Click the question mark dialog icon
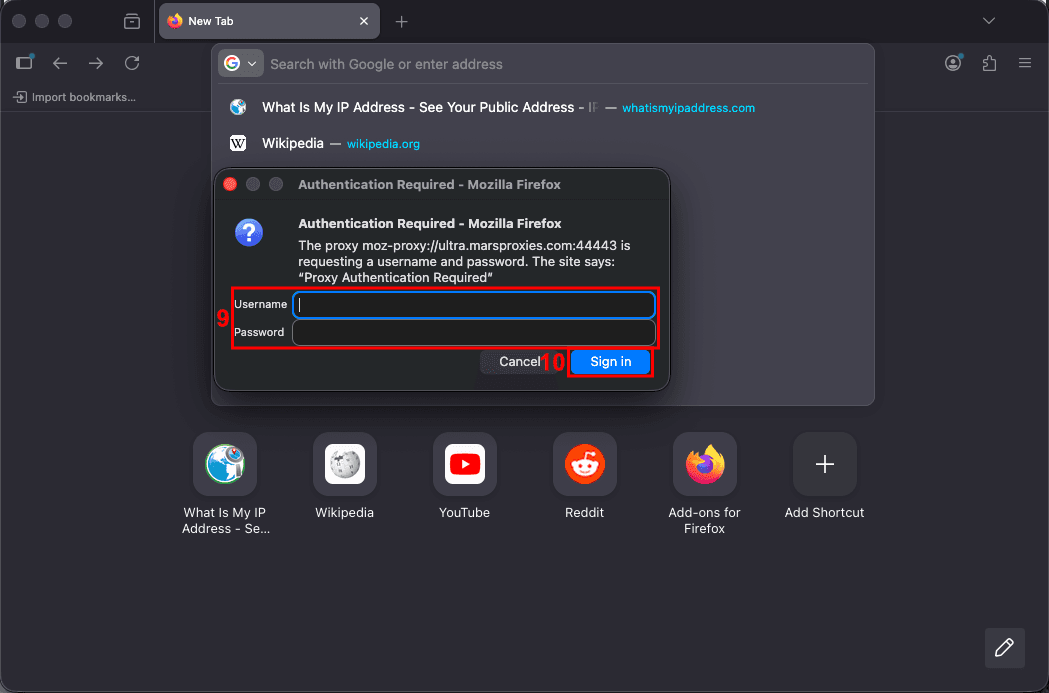The height and width of the screenshot is (693, 1049). (x=249, y=233)
